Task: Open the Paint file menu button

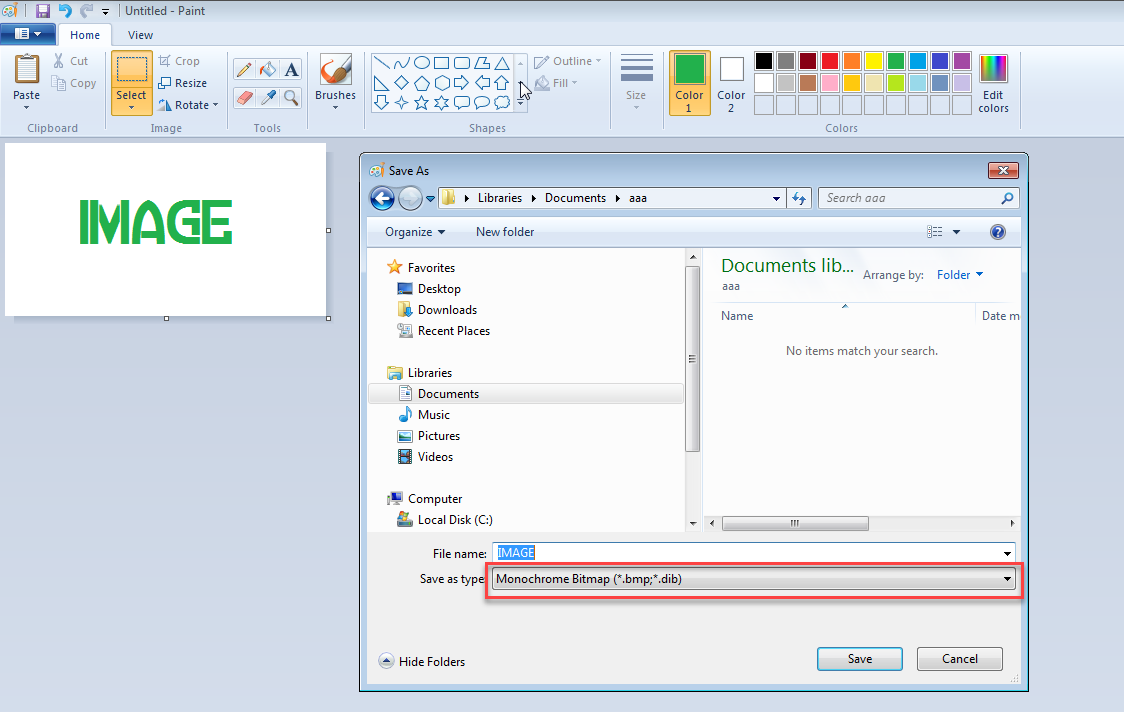Action: [27, 34]
